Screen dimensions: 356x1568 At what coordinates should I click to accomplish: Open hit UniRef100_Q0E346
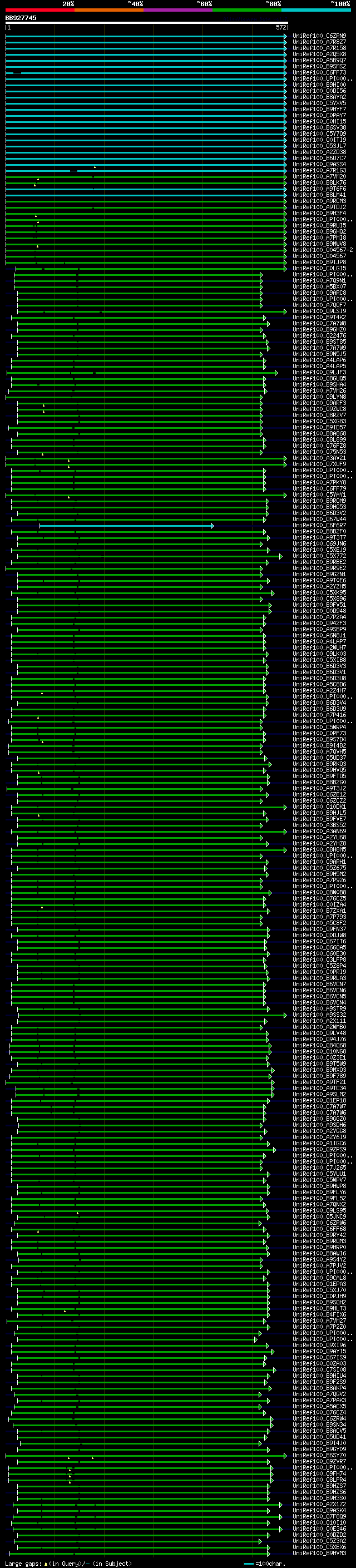point(319,1529)
